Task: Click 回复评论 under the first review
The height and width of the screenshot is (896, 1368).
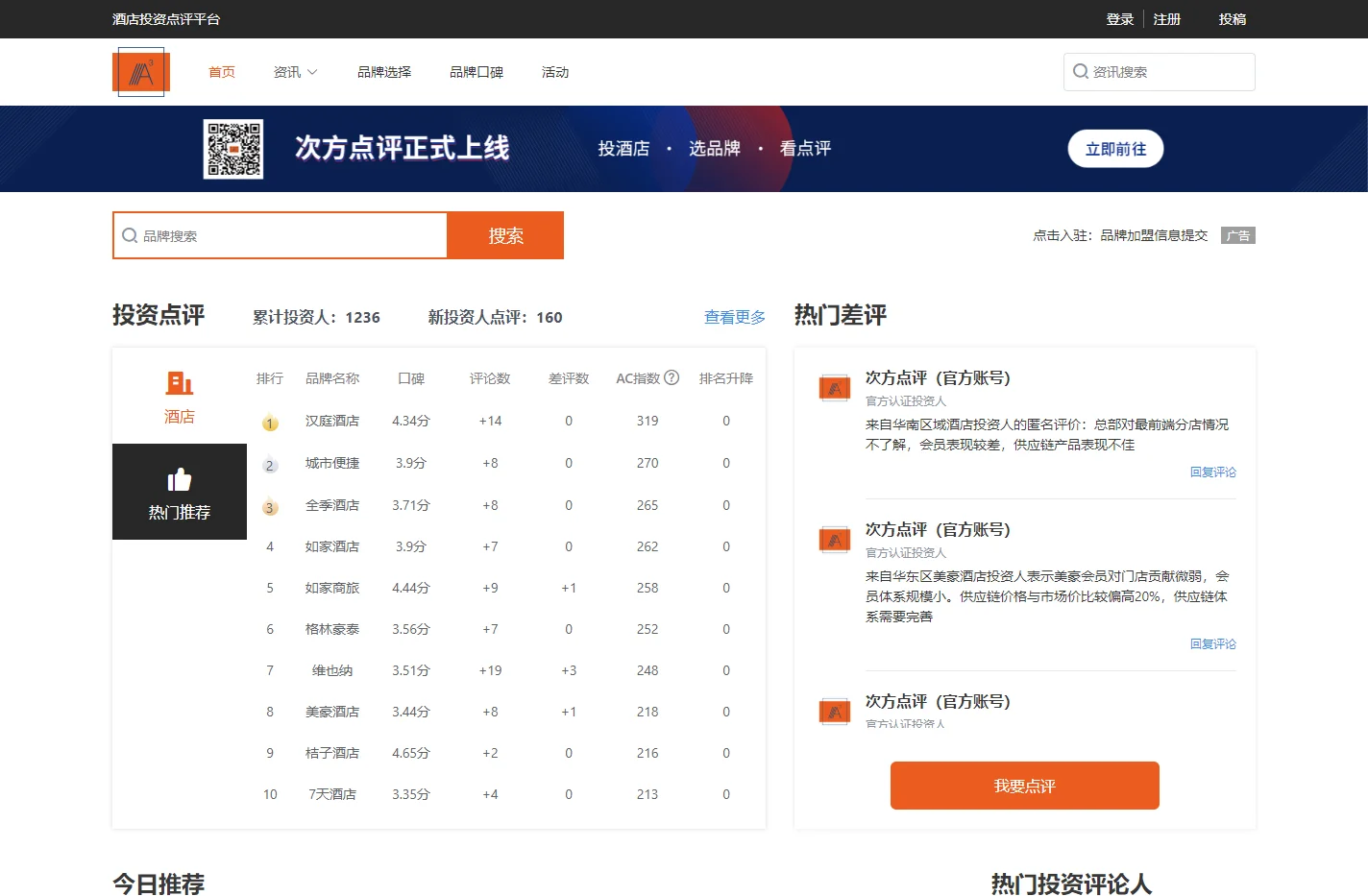Action: [1213, 472]
